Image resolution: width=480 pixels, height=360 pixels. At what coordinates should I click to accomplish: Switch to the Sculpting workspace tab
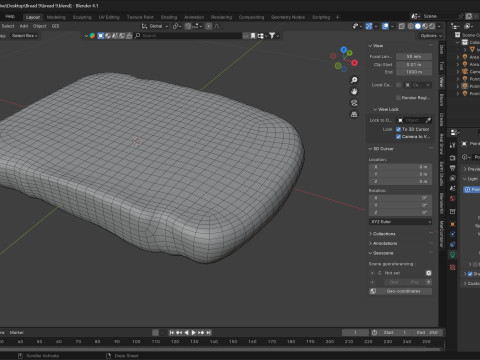(x=82, y=17)
